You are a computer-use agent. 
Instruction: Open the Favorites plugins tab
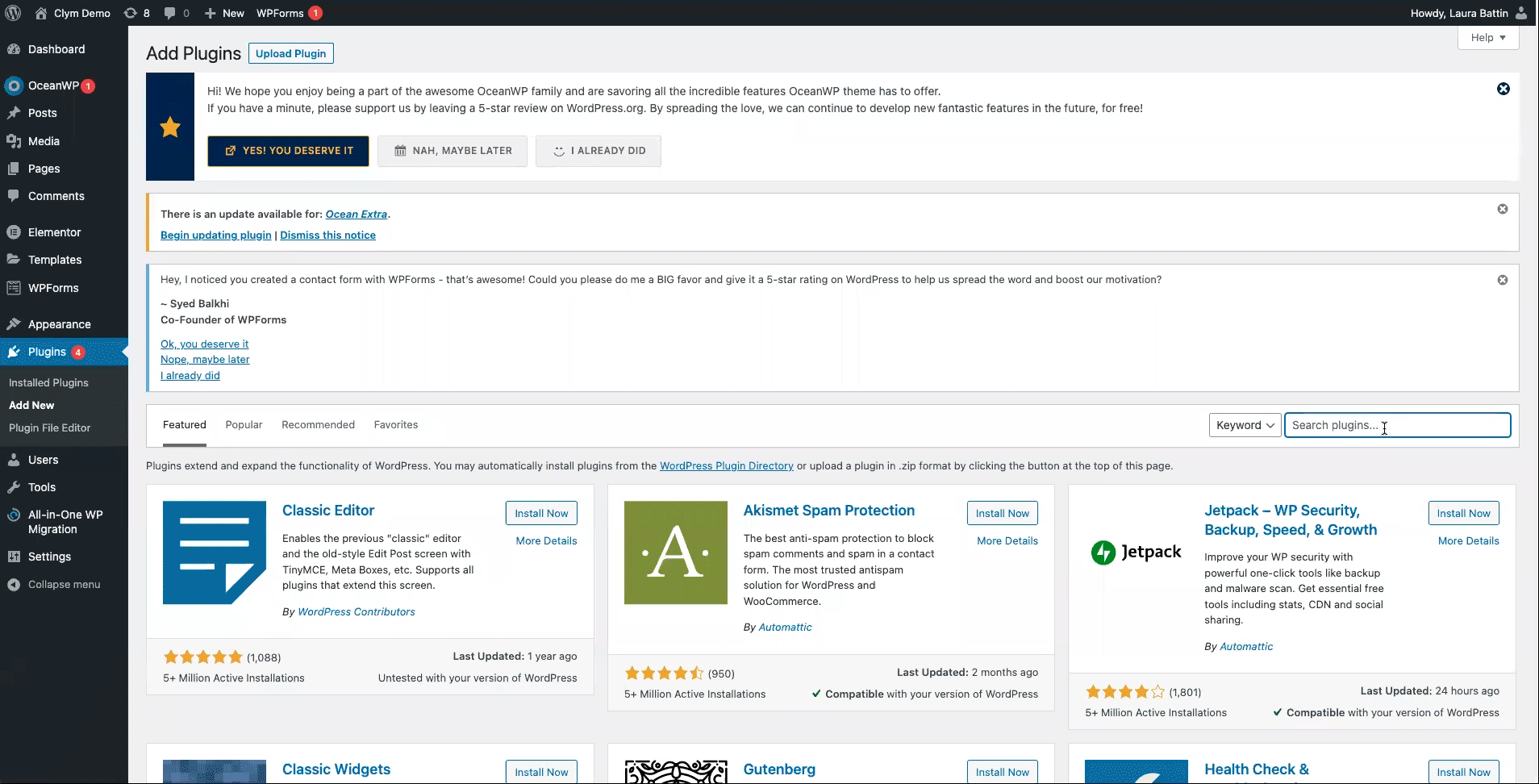point(396,425)
